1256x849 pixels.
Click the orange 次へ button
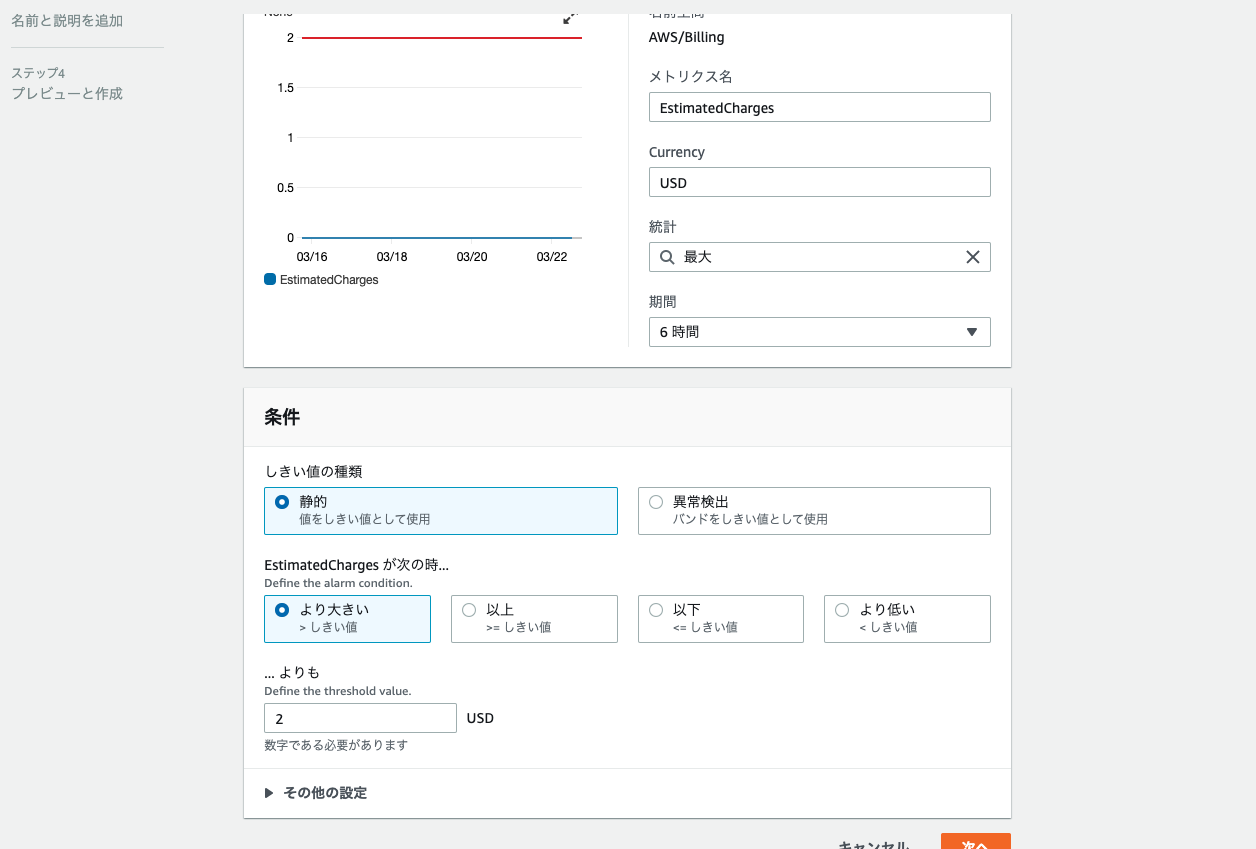point(975,843)
